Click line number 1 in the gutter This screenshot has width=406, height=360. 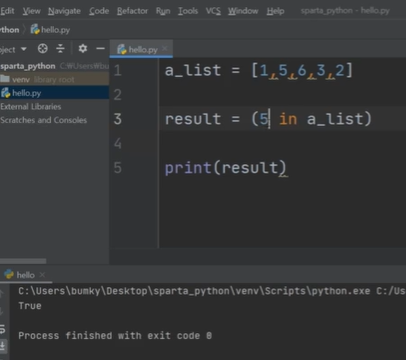[x=117, y=71]
